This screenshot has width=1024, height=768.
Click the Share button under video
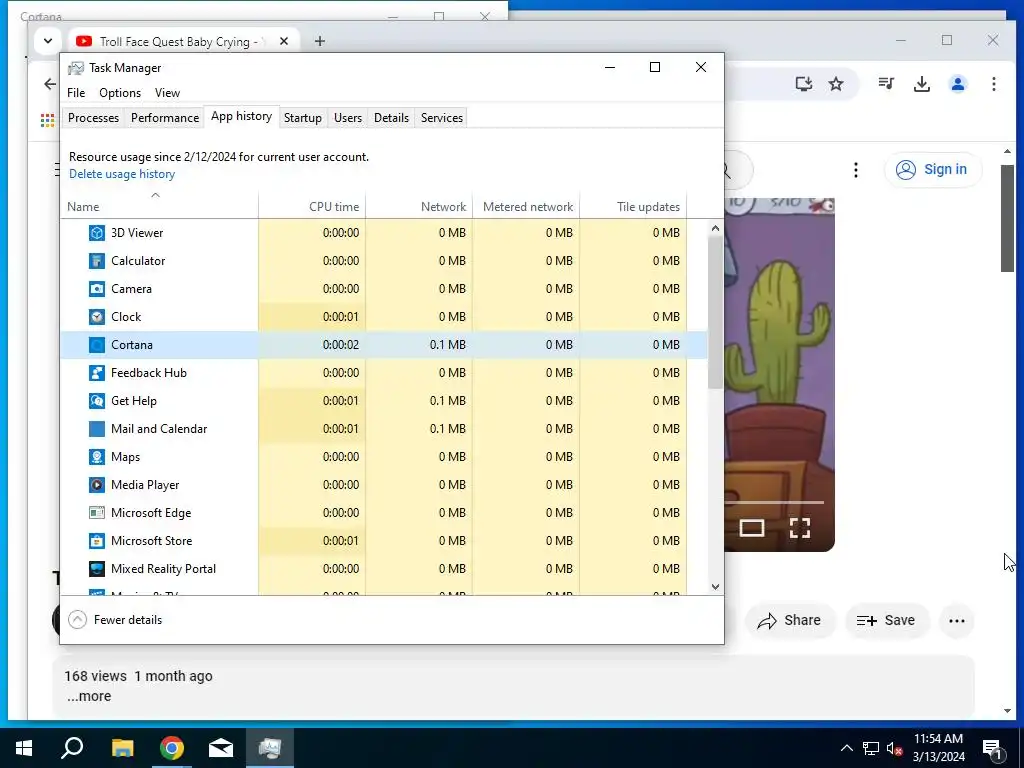789,620
